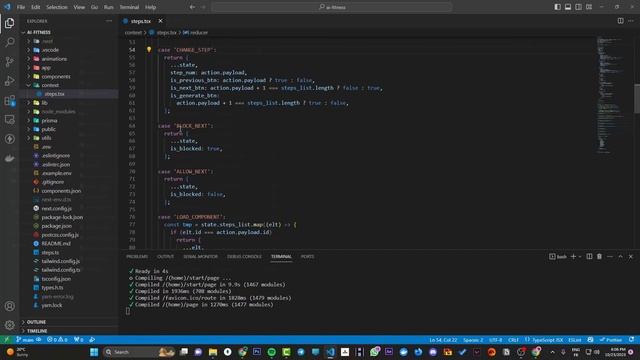The image size is (640, 360).
Task: Click the taskbar Search box
Action: click(x=140, y=352)
